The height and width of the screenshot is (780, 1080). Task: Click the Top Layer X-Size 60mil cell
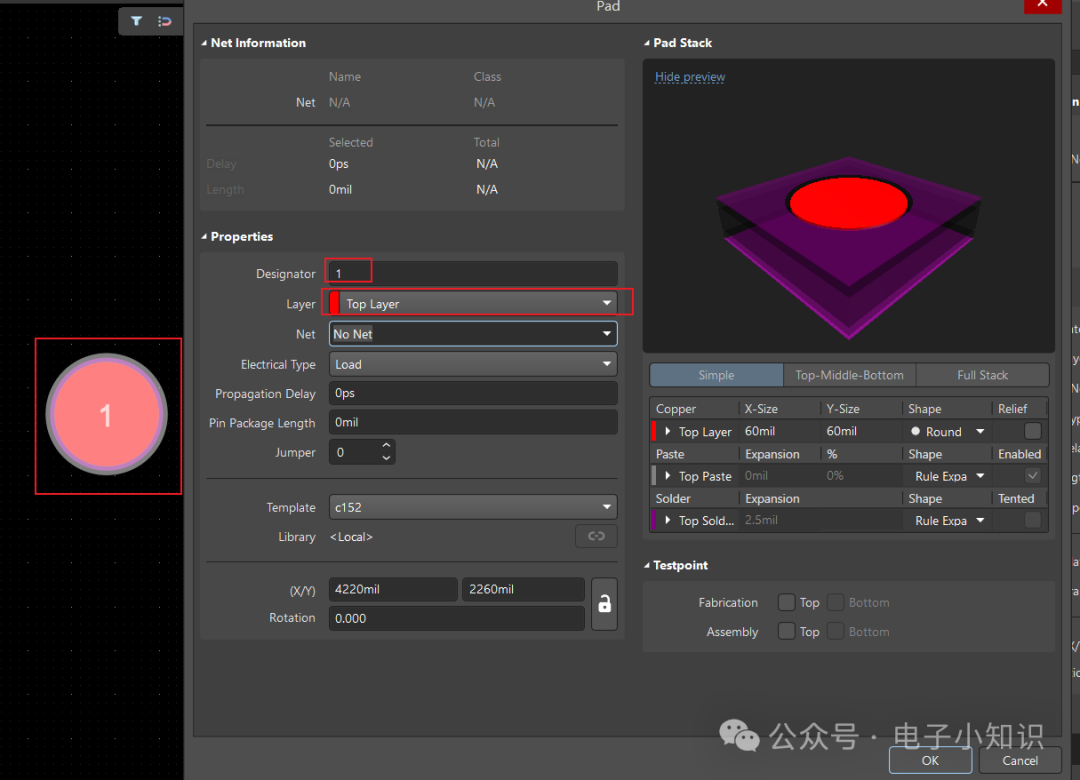click(x=780, y=431)
